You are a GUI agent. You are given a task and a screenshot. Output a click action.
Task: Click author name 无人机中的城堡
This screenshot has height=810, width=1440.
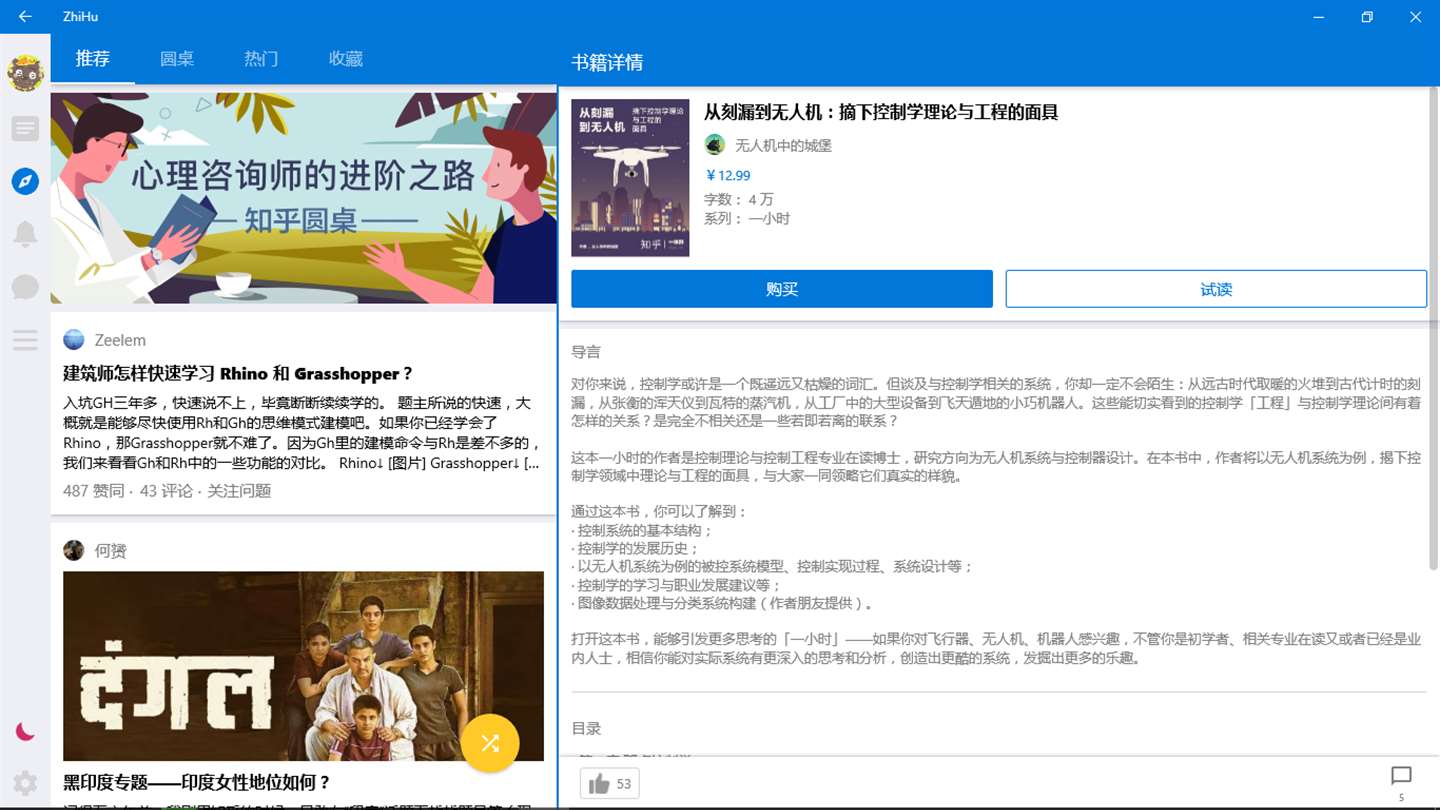[783, 145]
